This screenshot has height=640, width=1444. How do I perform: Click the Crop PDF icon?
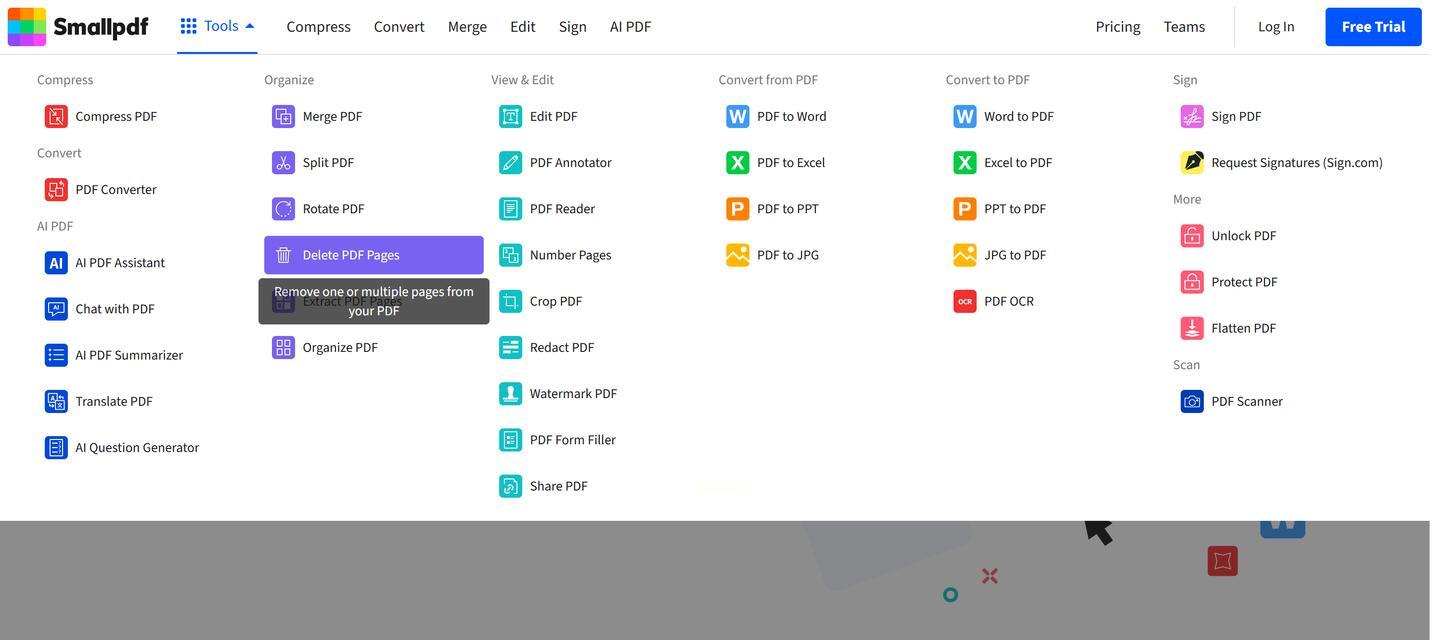pyautogui.click(x=510, y=301)
